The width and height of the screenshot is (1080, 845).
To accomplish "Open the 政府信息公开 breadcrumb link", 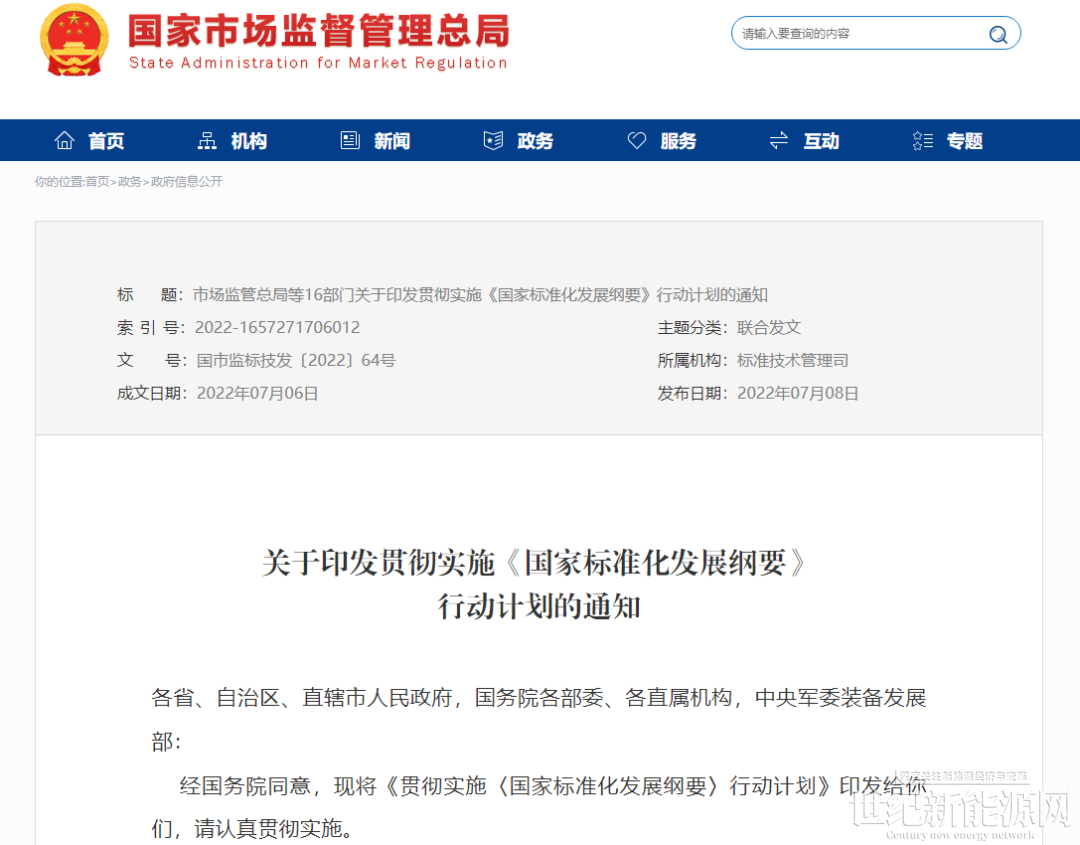I will click(187, 182).
